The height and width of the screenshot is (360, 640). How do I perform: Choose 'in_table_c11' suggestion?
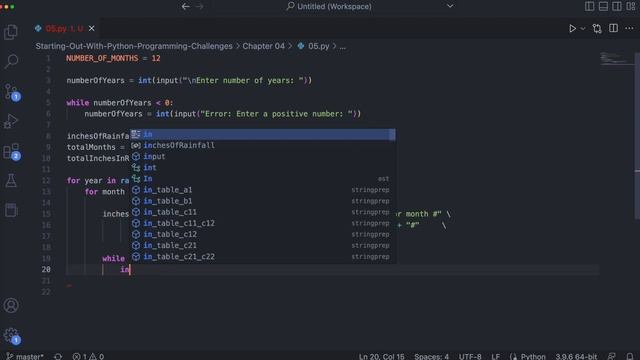point(263,212)
